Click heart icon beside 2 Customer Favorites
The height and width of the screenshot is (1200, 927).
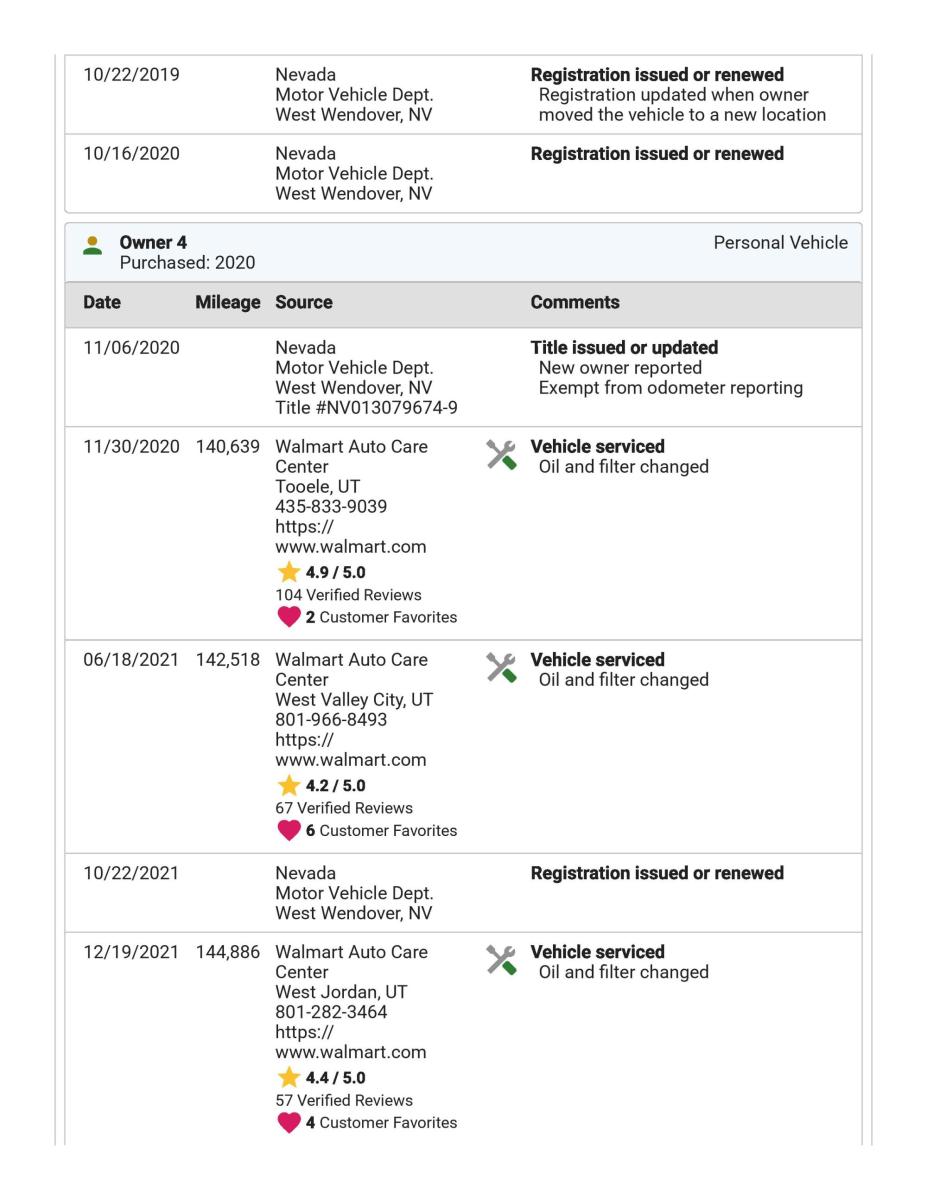click(288, 617)
